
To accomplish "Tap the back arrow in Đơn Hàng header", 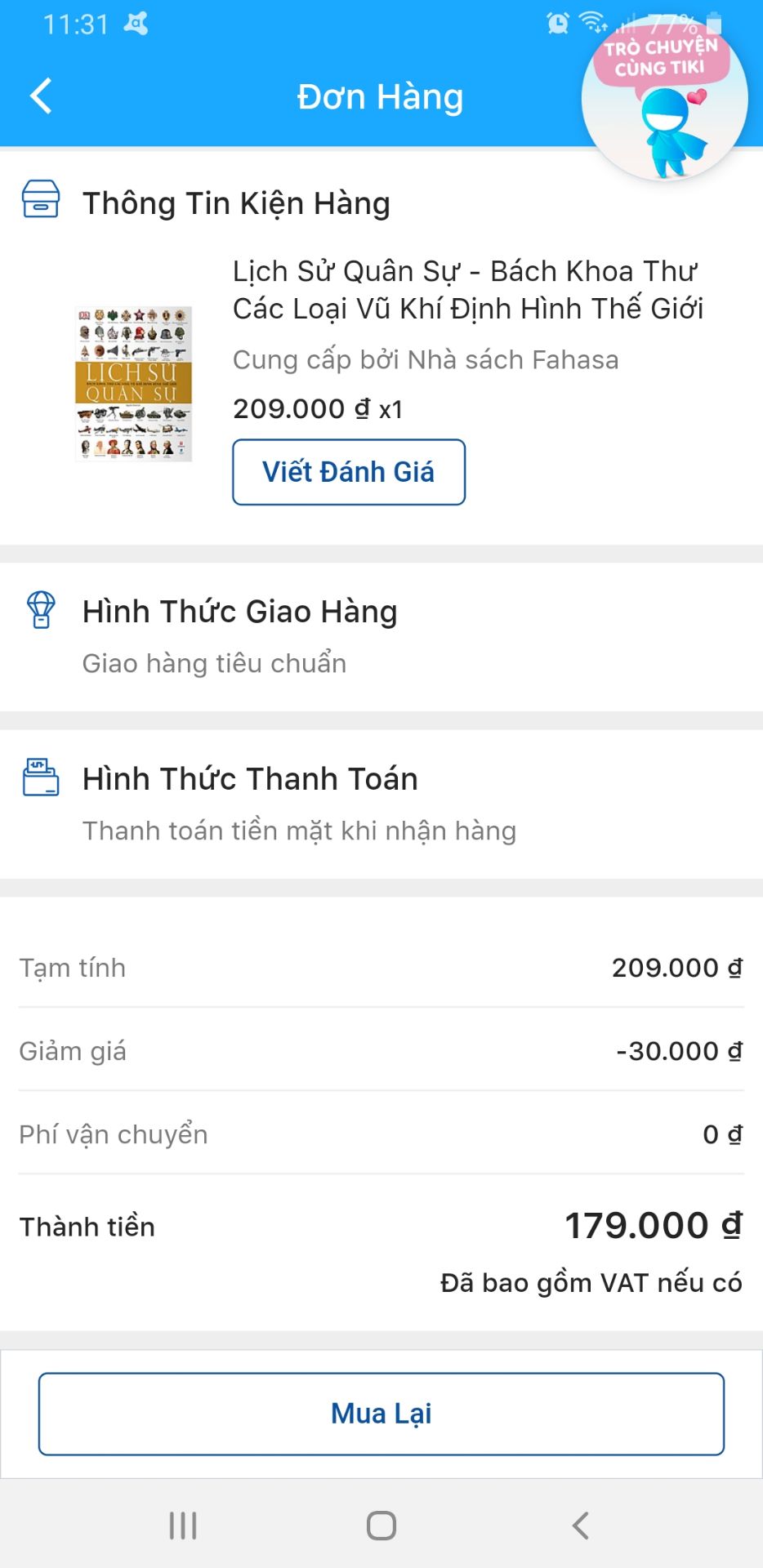I will click(x=41, y=96).
